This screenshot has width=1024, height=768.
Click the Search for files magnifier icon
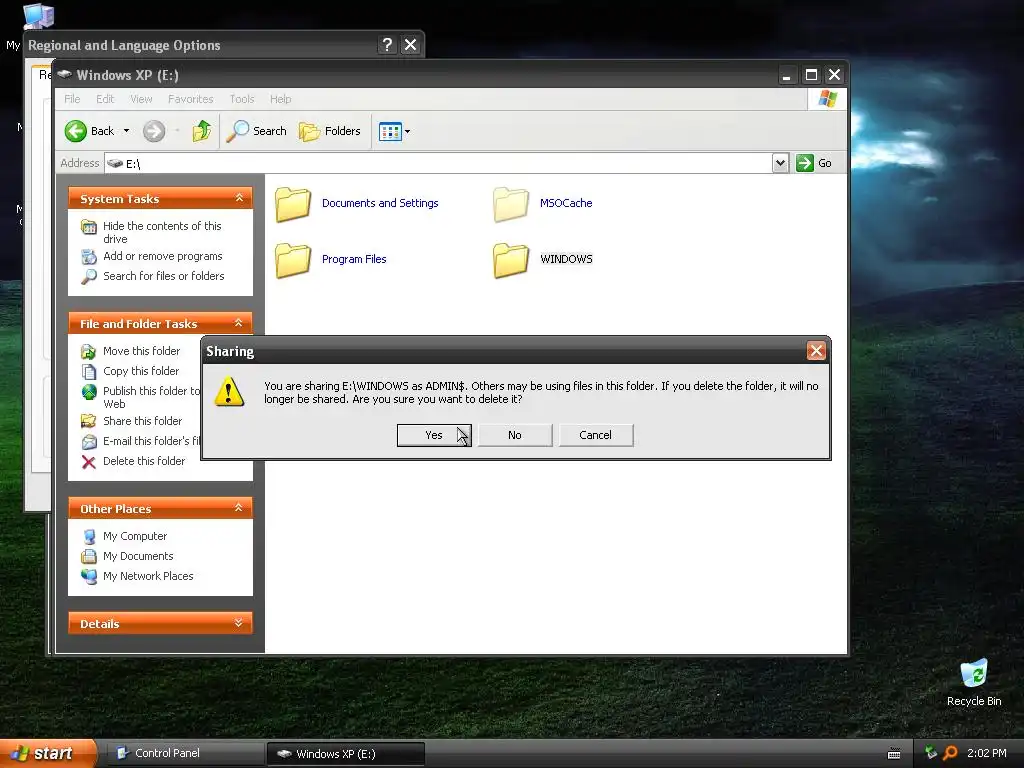click(x=89, y=277)
